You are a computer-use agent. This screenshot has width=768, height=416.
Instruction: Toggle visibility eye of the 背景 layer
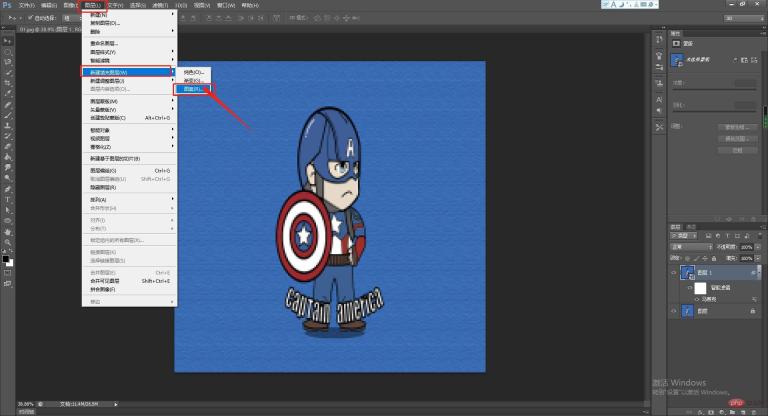click(x=672, y=312)
